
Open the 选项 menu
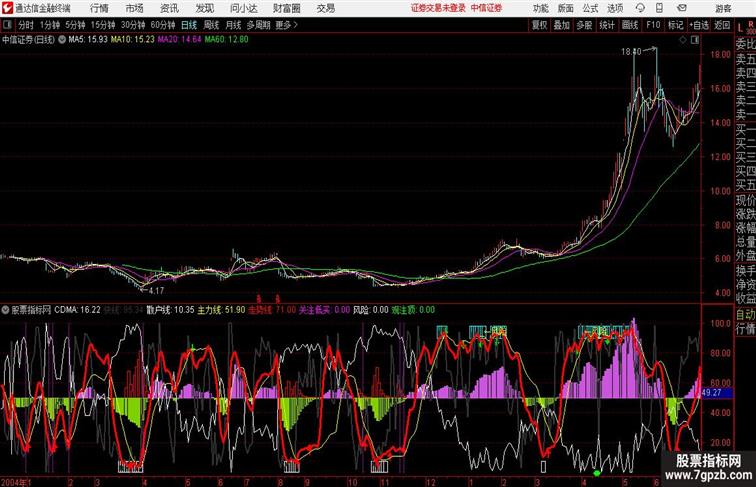click(x=615, y=8)
